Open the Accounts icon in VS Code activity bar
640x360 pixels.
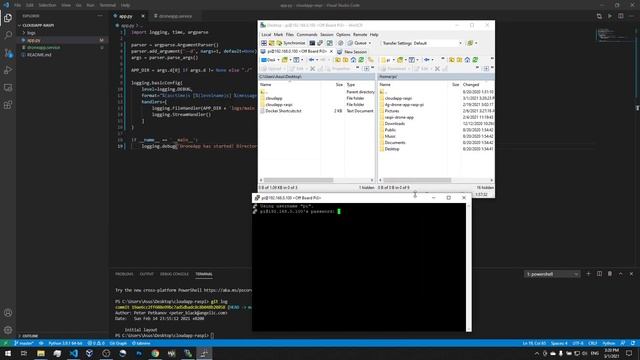(x=8, y=313)
